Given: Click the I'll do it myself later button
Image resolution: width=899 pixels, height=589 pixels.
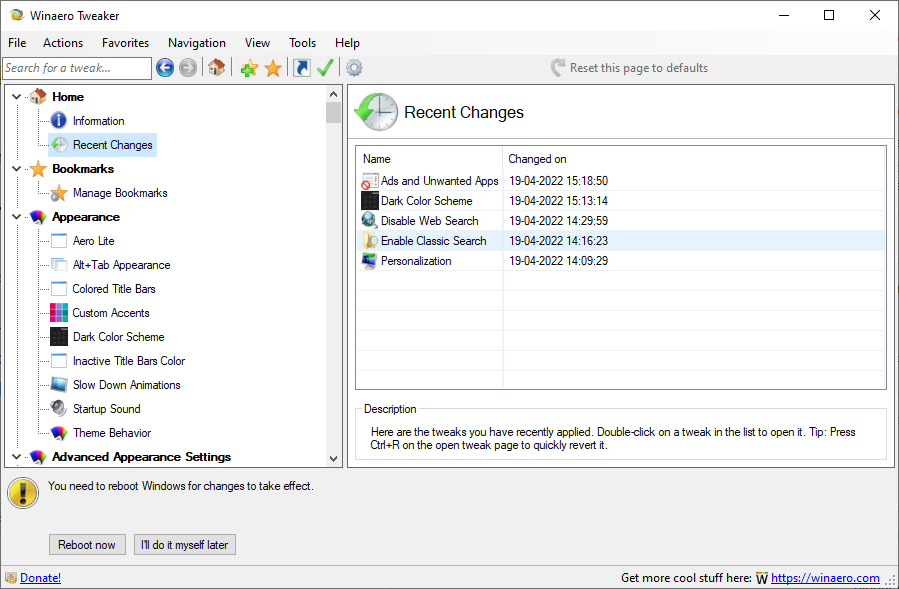Looking at the screenshot, I should point(185,545).
